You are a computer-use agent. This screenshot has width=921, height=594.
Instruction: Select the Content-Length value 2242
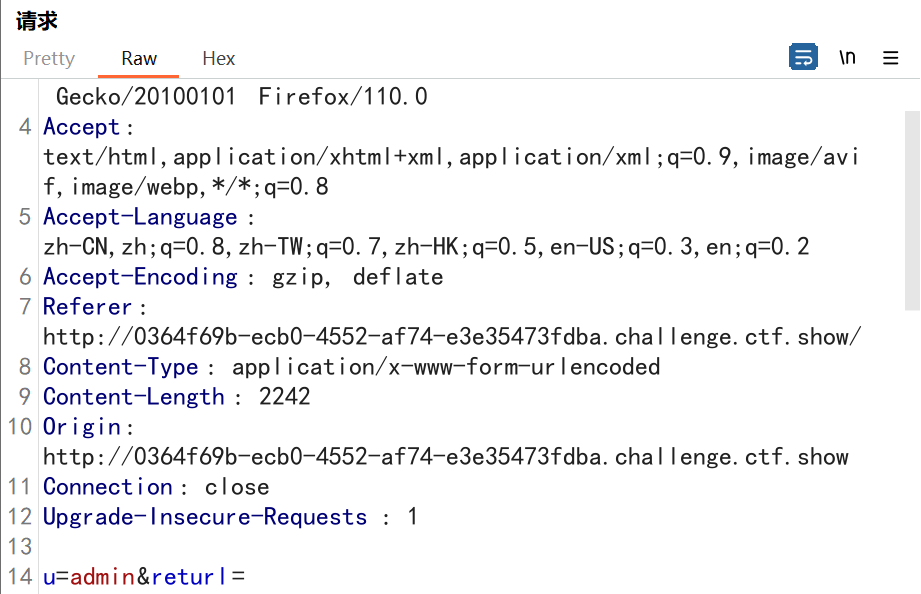(x=254, y=397)
